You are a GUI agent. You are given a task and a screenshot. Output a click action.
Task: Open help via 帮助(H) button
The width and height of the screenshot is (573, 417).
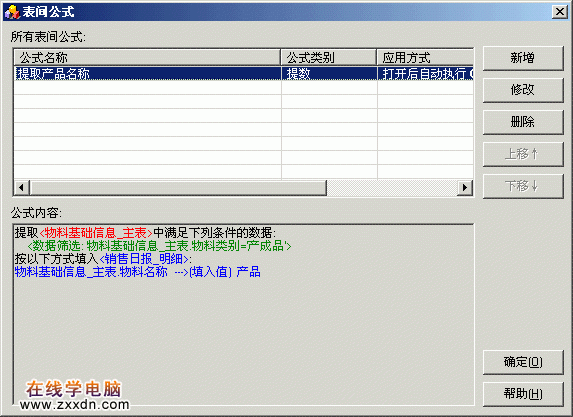pyautogui.click(x=523, y=394)
